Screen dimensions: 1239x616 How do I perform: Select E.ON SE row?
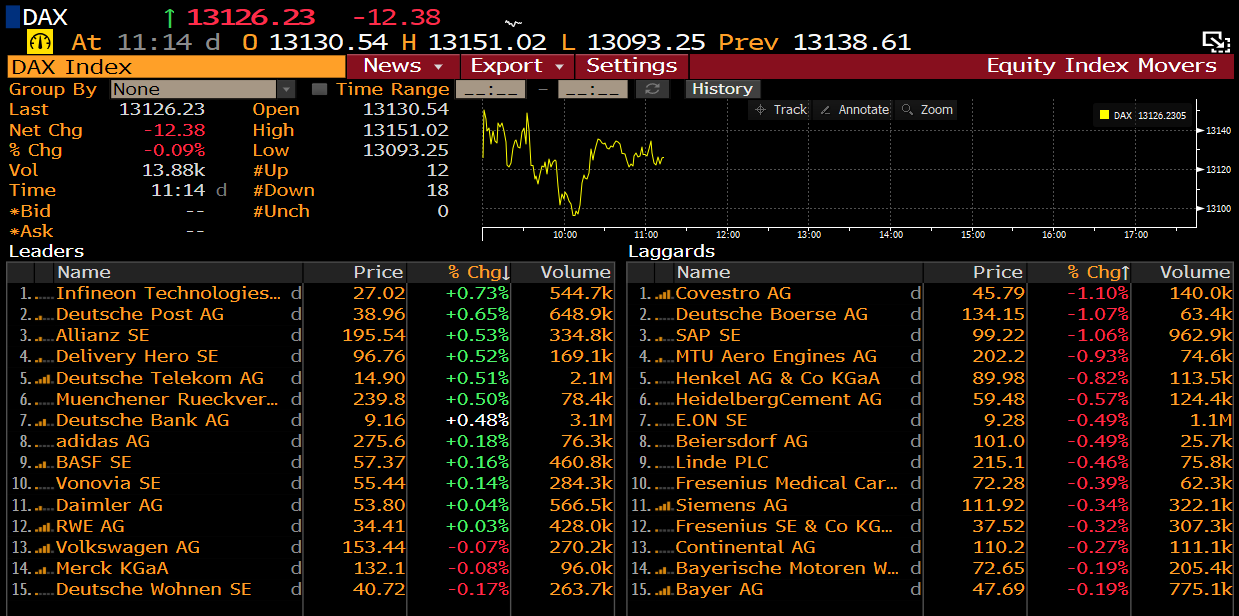[930, 421]
